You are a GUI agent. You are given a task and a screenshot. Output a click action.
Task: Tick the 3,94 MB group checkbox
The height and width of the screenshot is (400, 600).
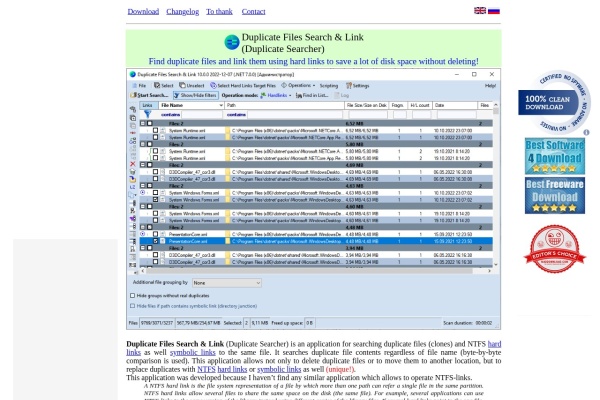click(150, 248)
